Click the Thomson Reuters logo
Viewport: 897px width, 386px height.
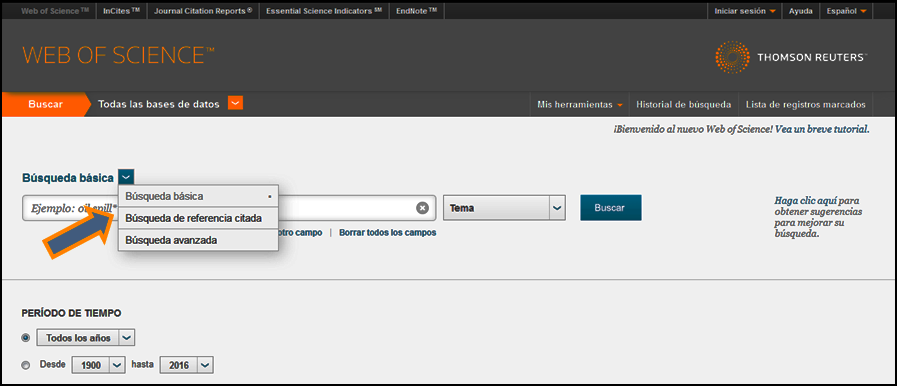[x=791, y=57]
